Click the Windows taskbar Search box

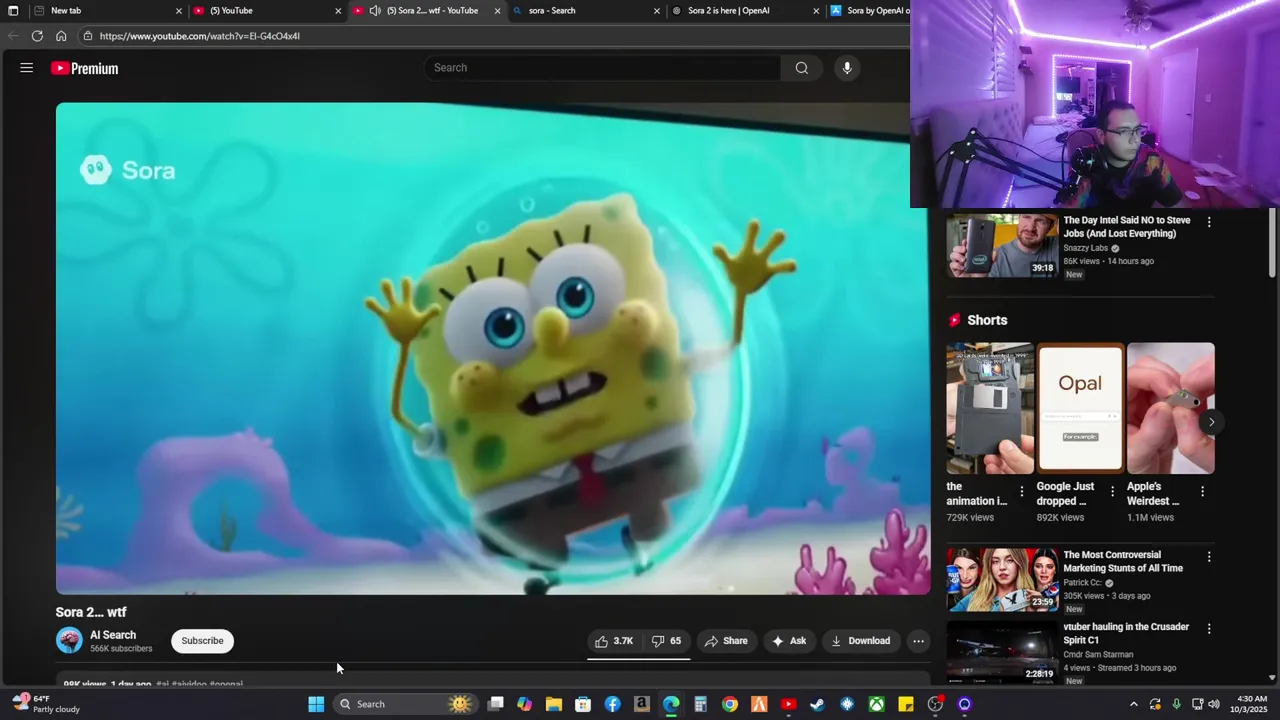404,704
